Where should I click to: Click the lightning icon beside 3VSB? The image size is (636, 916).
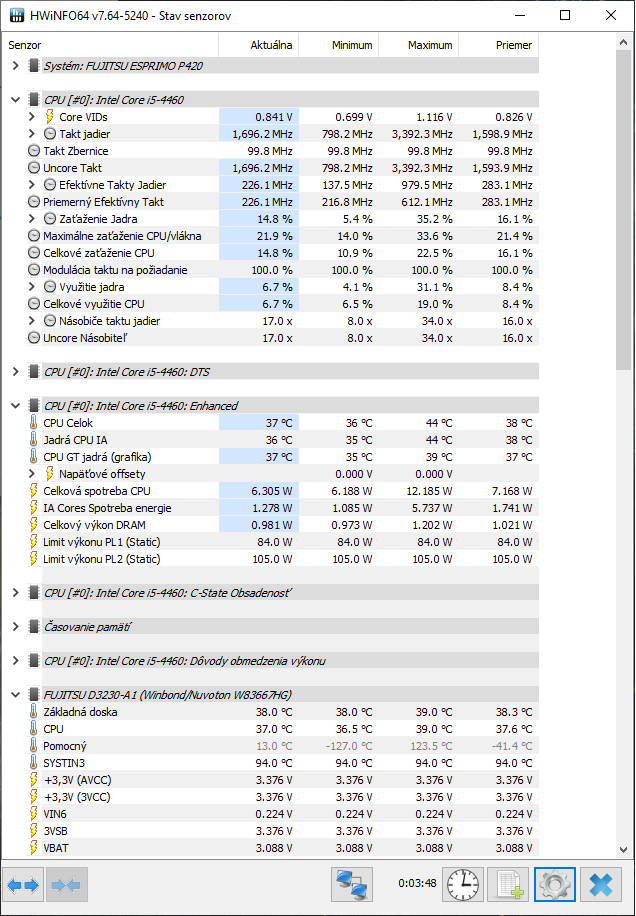[34, 830]
